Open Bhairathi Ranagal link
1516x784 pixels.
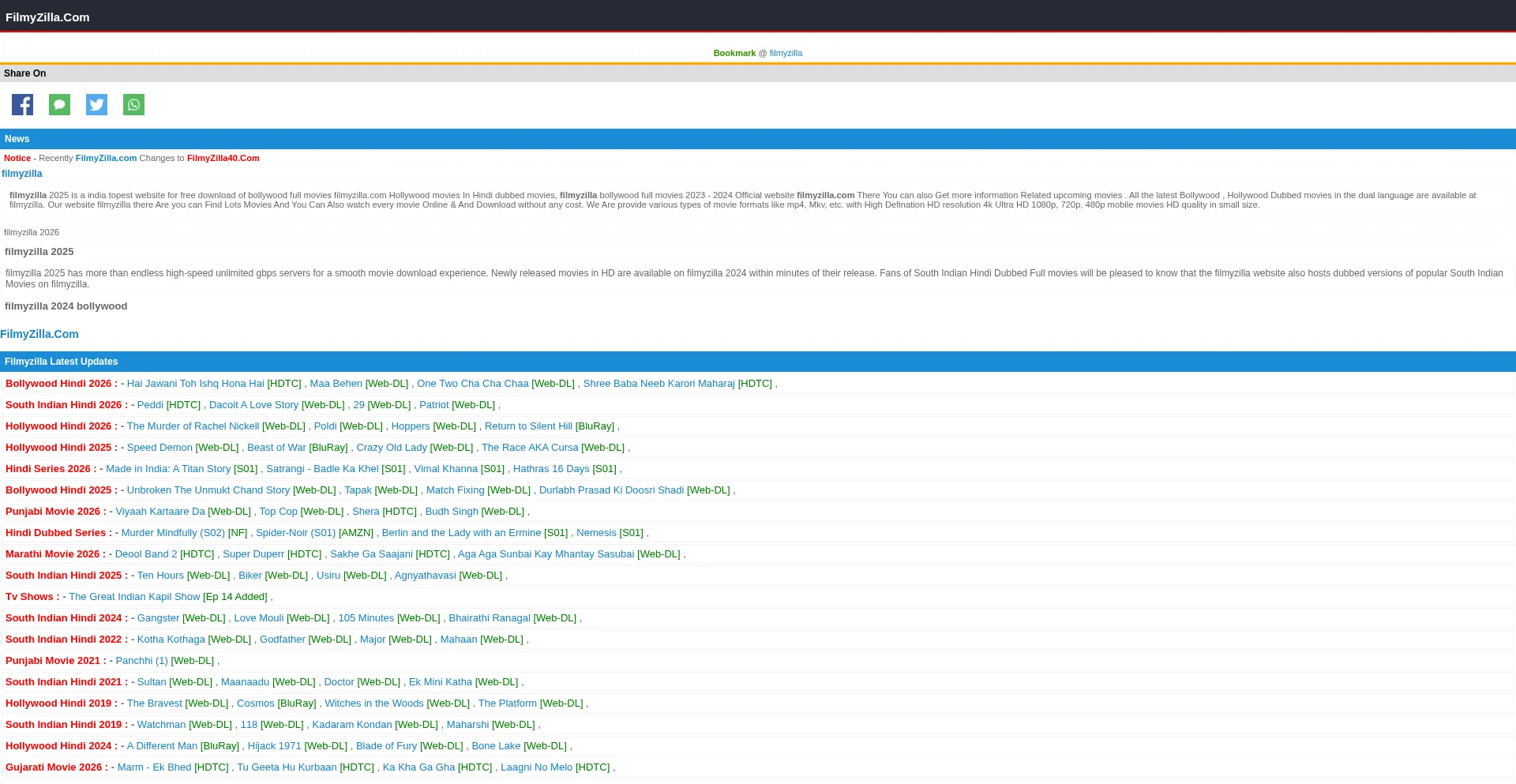click(x=490, y=618)
